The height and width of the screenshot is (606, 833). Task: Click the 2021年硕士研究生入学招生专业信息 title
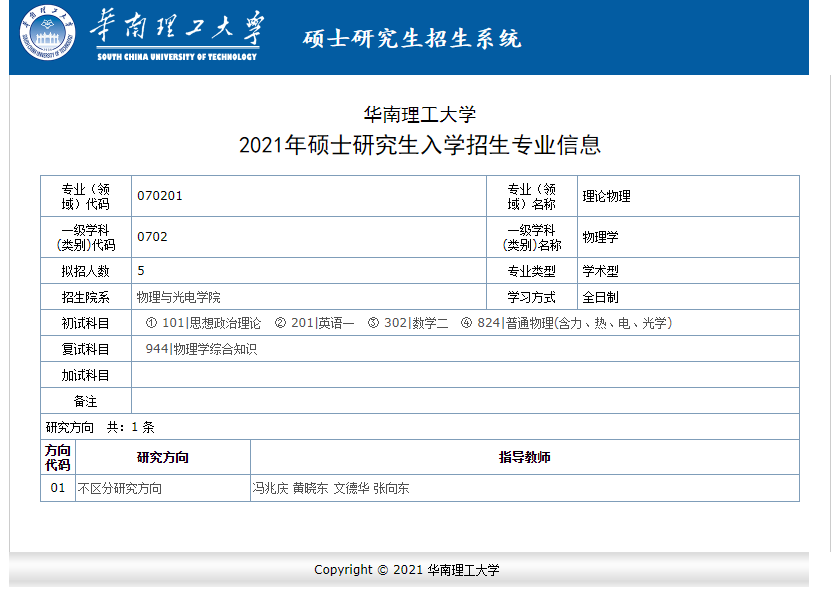tap(420, 145)
